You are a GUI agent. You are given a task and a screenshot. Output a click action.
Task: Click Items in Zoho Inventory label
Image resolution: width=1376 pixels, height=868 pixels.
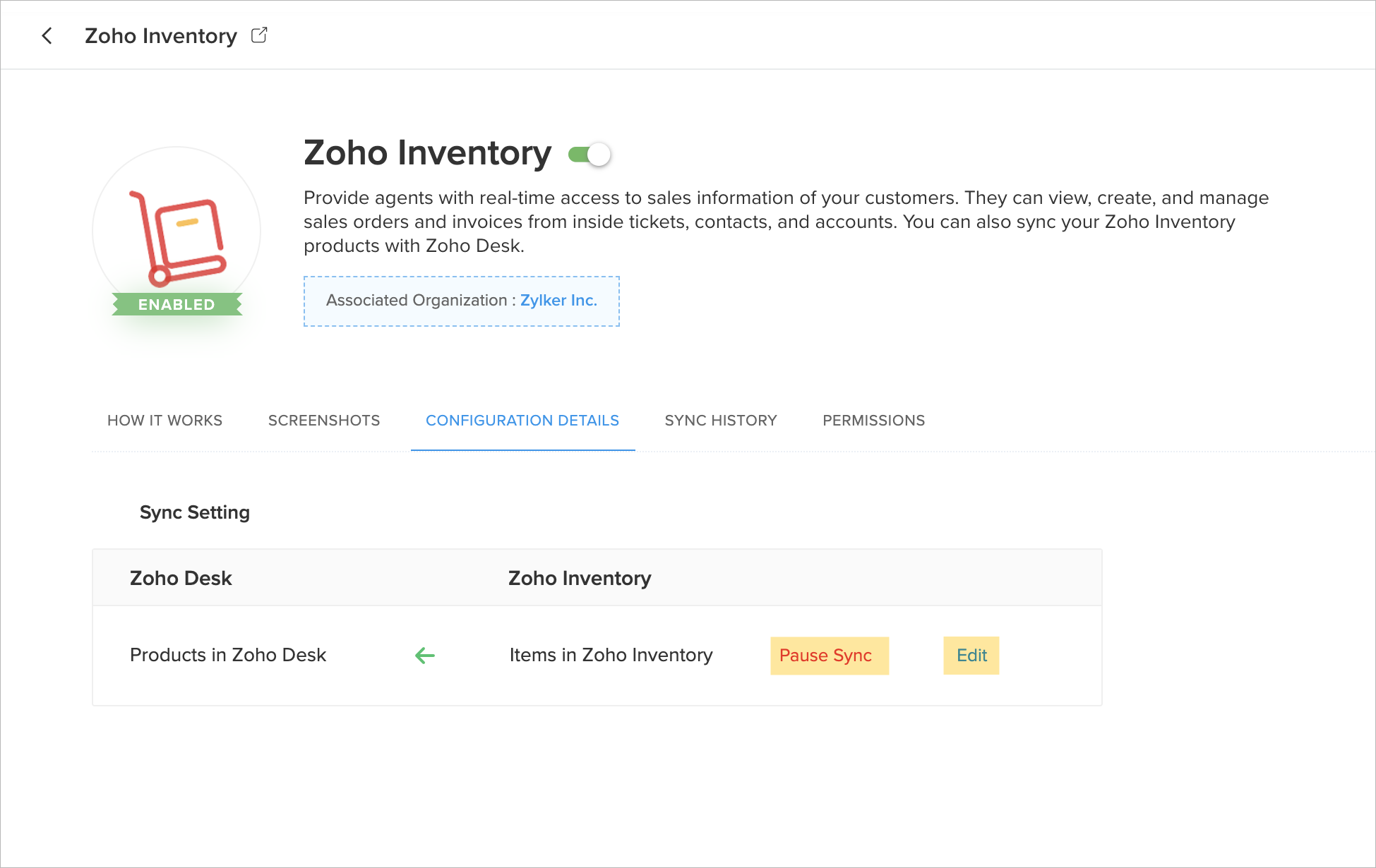pyautogui.click(x=611, y=656)
